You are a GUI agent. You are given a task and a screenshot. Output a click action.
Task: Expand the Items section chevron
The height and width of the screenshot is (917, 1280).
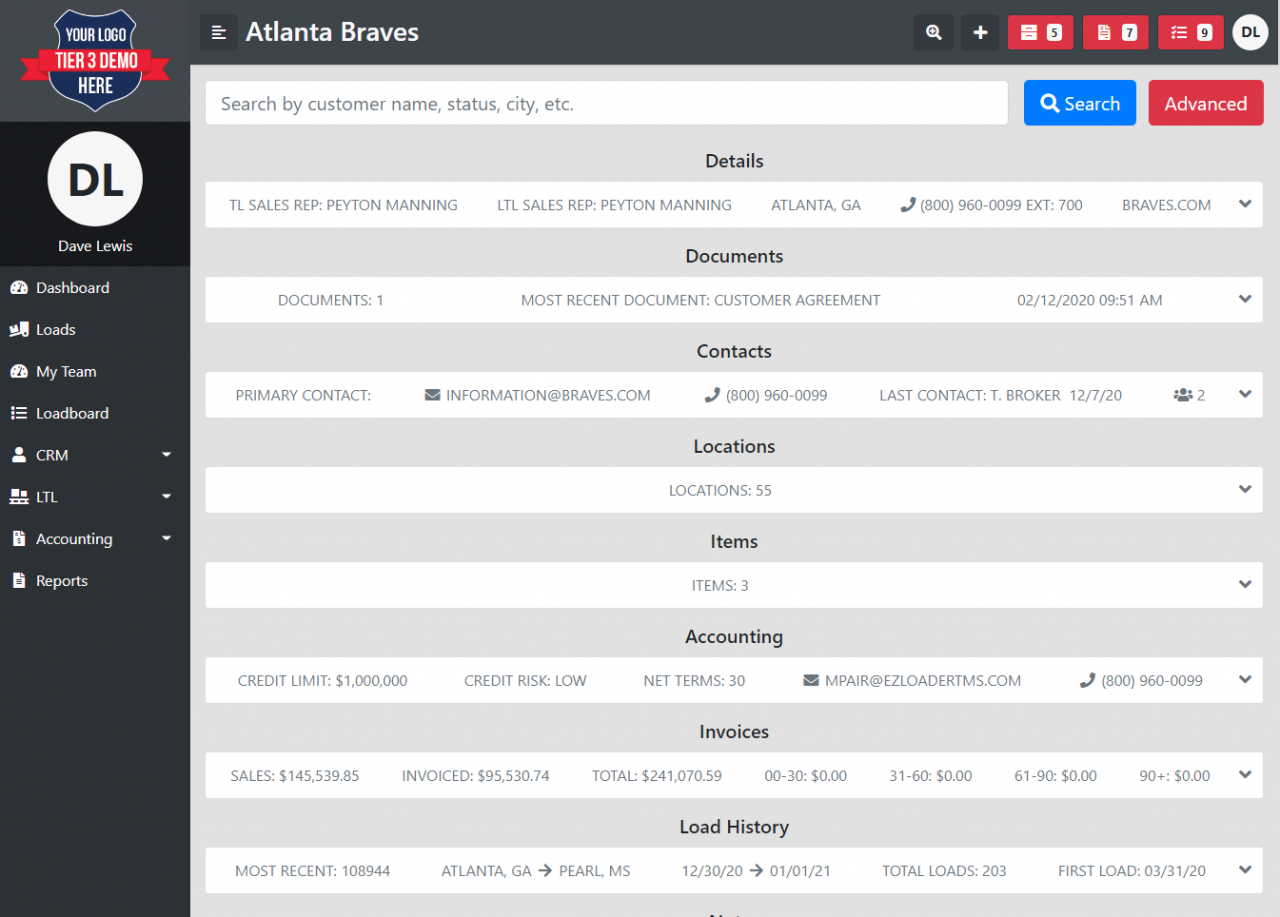1245,584
